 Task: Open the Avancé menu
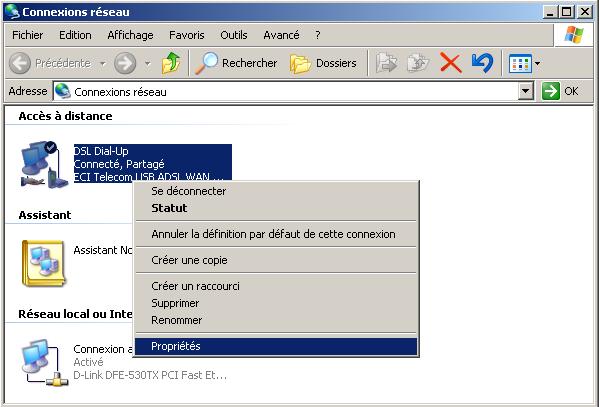tap(281, 35)
